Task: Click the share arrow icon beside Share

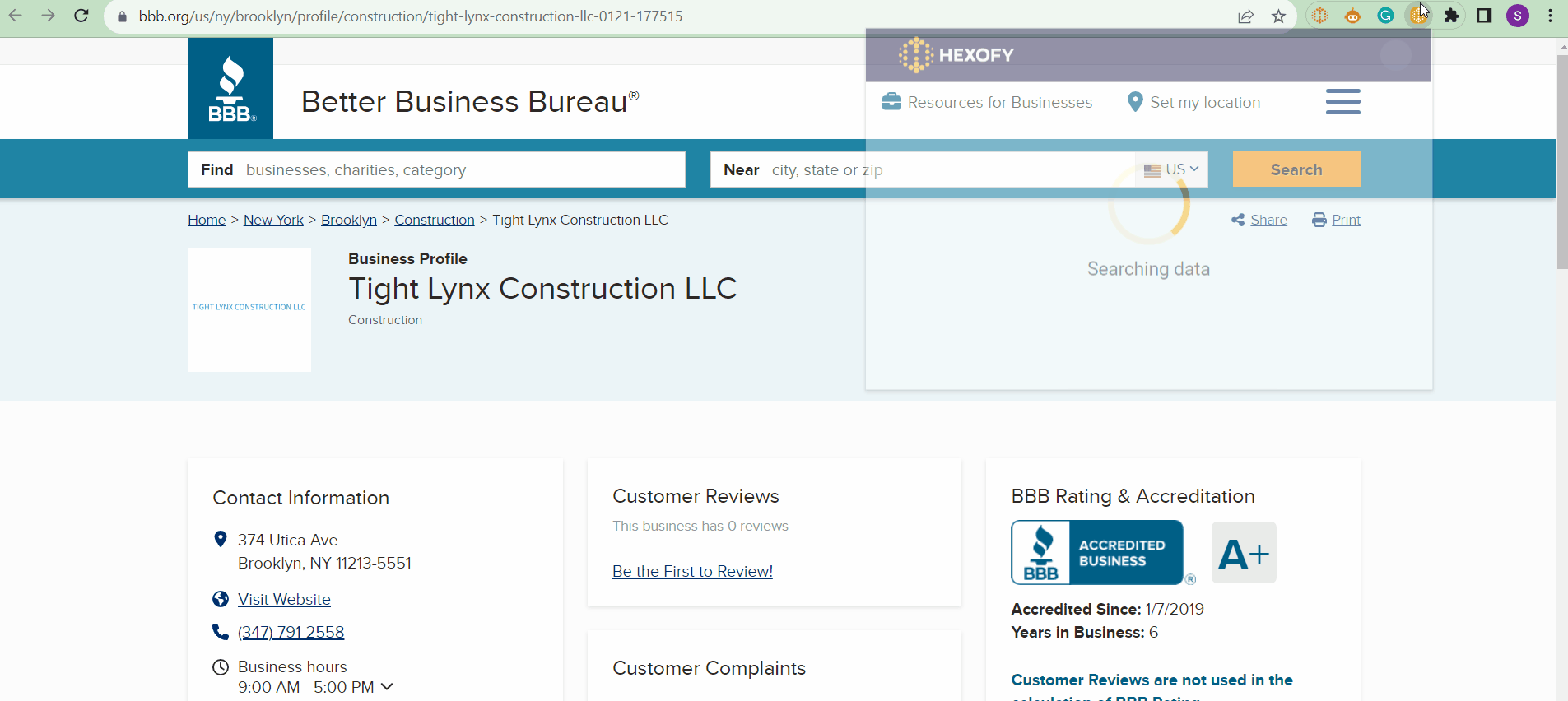Action: (x=1238, y=220)
